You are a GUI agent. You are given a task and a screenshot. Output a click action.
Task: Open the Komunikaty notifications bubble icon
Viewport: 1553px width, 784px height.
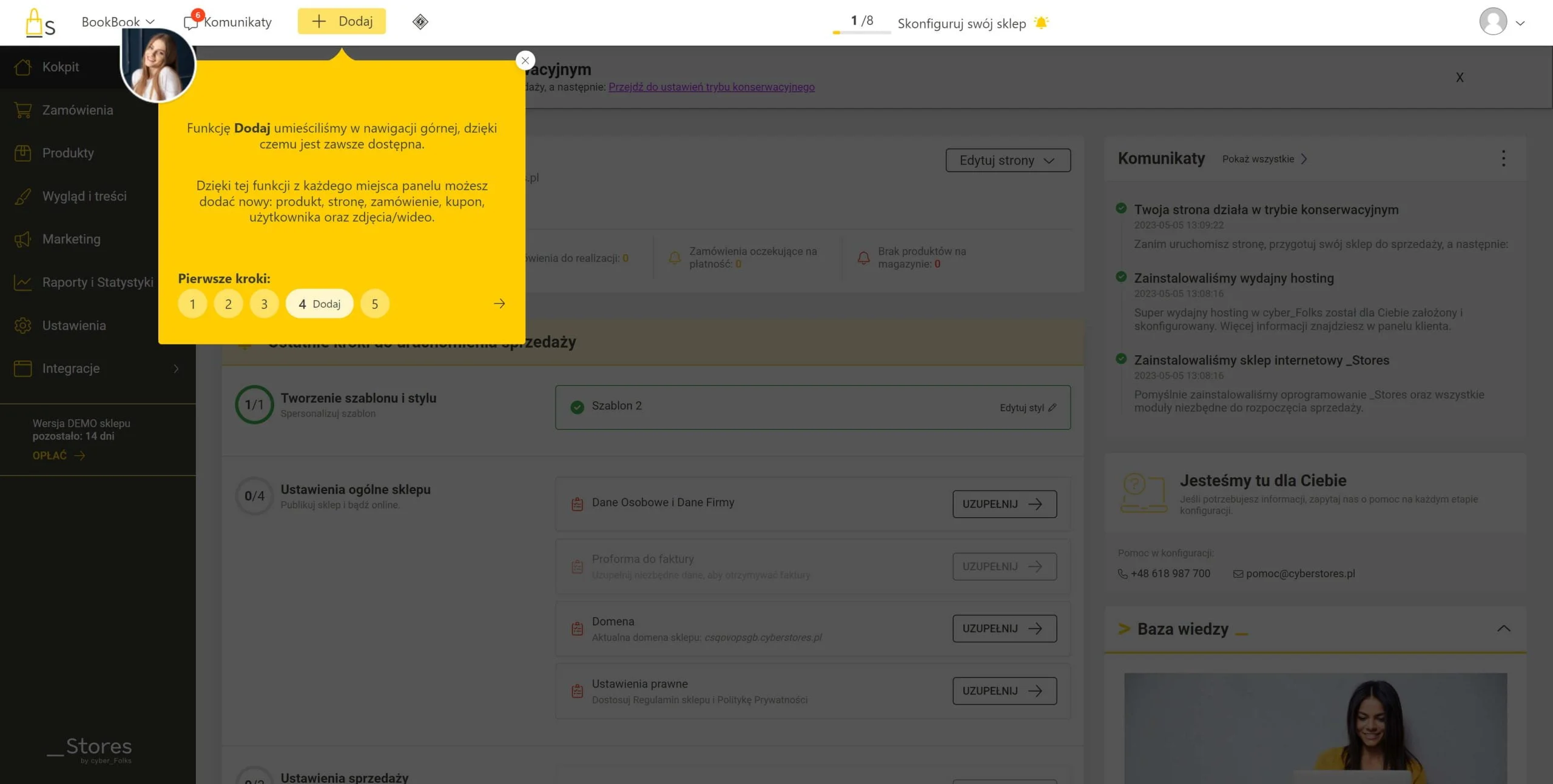click(x=190, y=22)
